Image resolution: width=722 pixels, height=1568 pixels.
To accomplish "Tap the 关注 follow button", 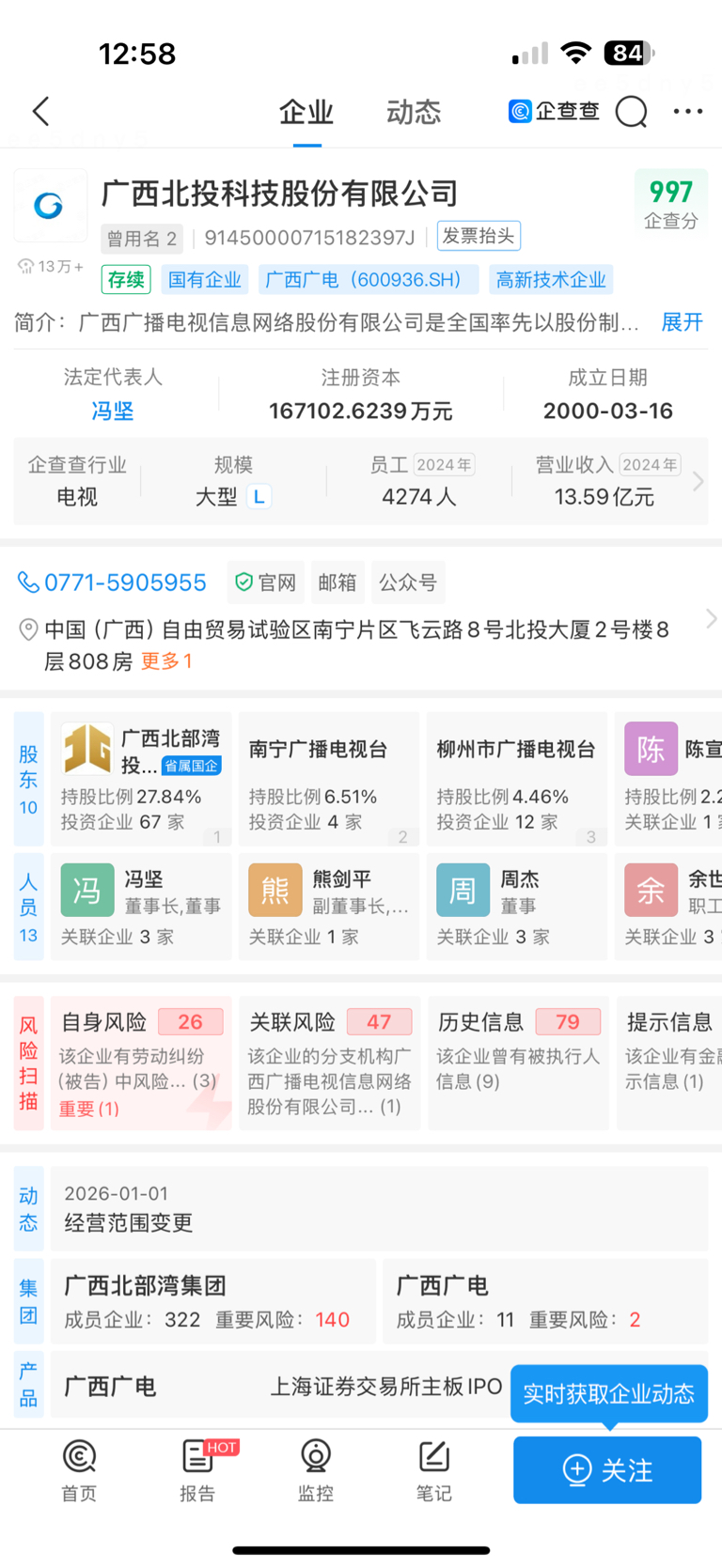I will [607, 1470].
